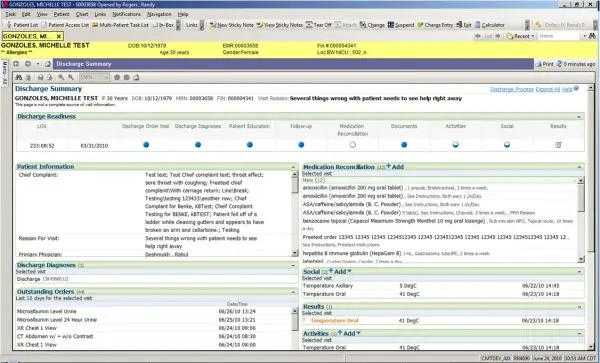Viewport: 600px width, 363px height.
Task: Collapse the Discharge Diagnoses section
Action: [293, 265]
